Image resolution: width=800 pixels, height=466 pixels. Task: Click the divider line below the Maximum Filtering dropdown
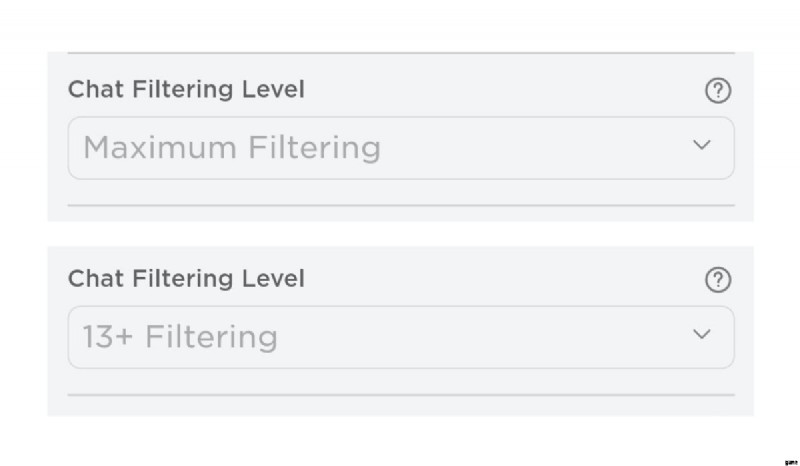tap(400, 205)
